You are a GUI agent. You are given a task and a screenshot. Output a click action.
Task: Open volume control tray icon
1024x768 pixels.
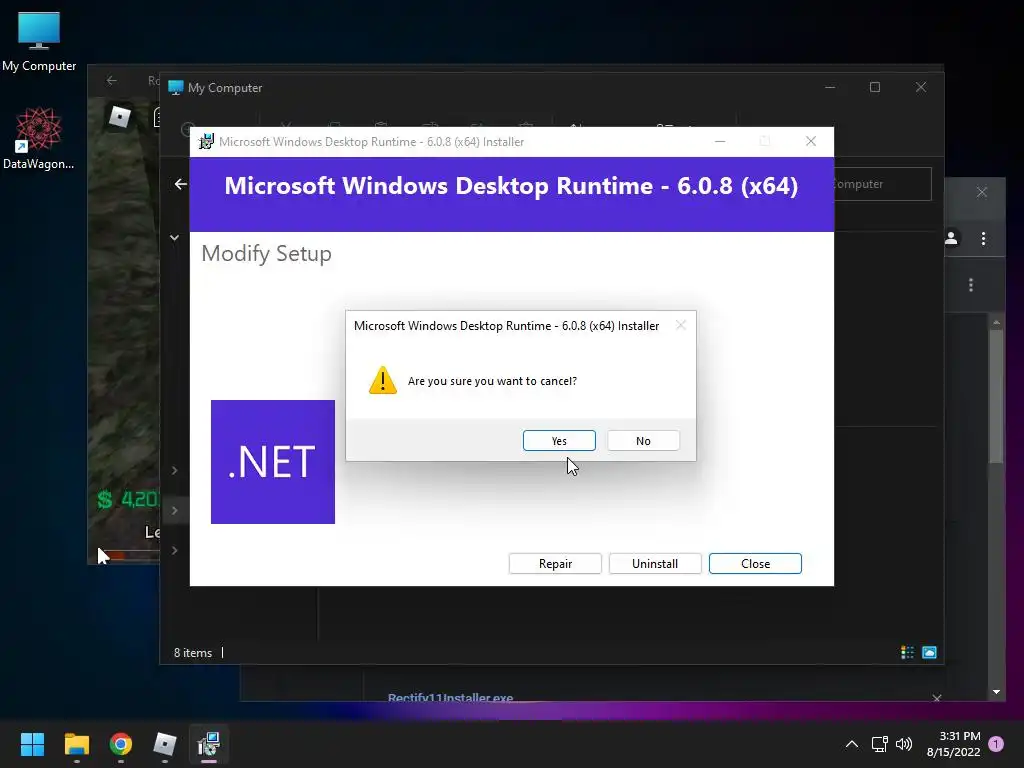click(904, 744)
